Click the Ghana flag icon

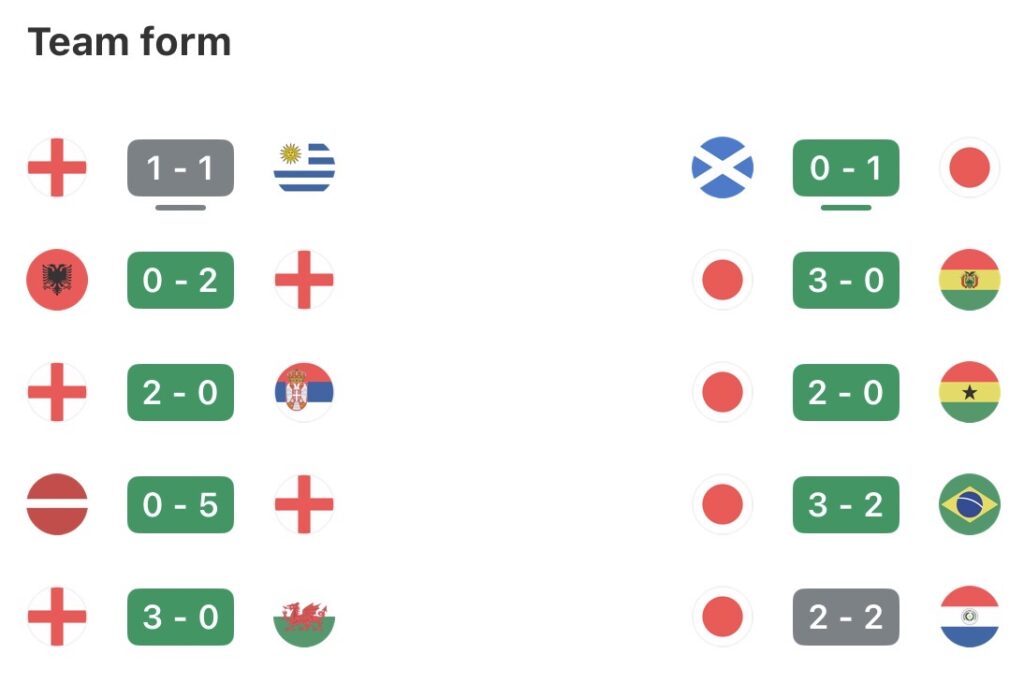tap(969, 392)
